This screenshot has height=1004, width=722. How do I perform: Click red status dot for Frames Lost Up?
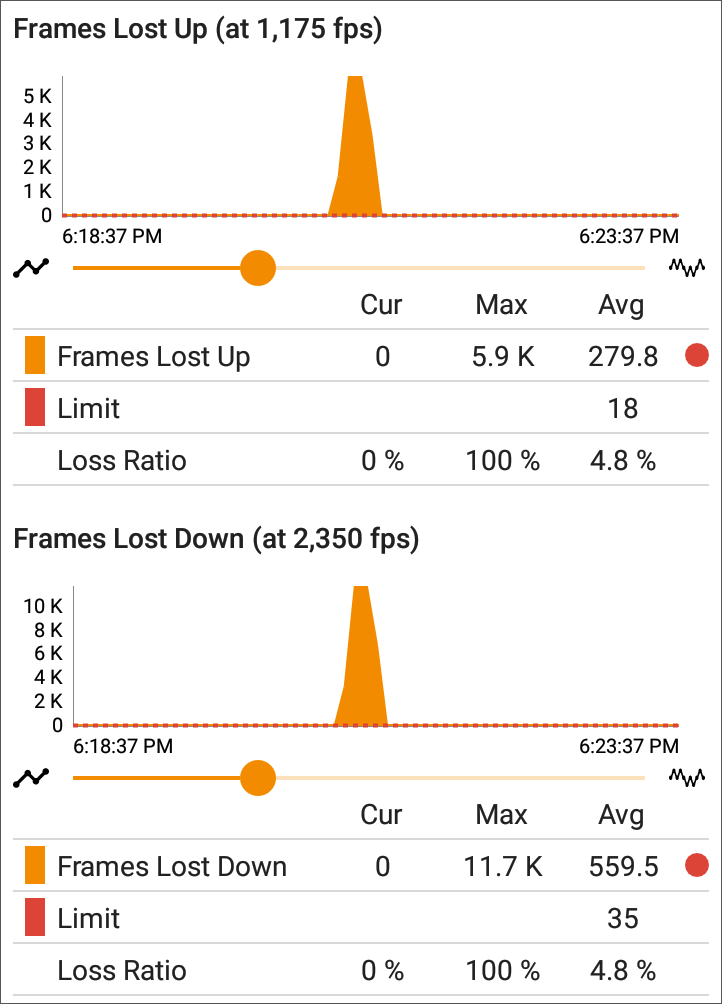coord(696,355)
